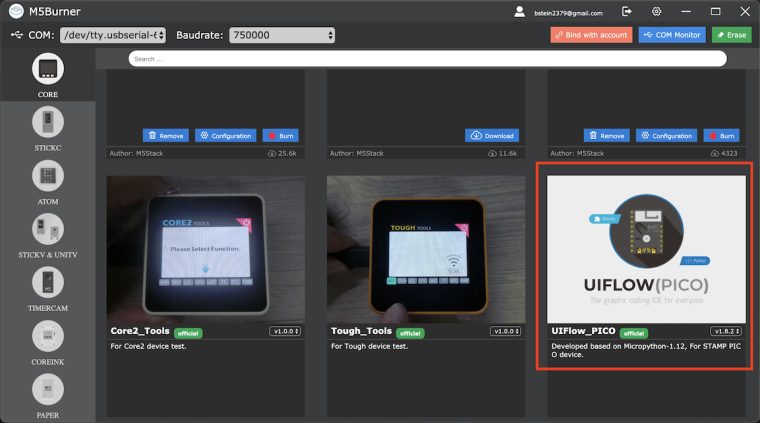Minimize the M5Burner window

[686, 11]
